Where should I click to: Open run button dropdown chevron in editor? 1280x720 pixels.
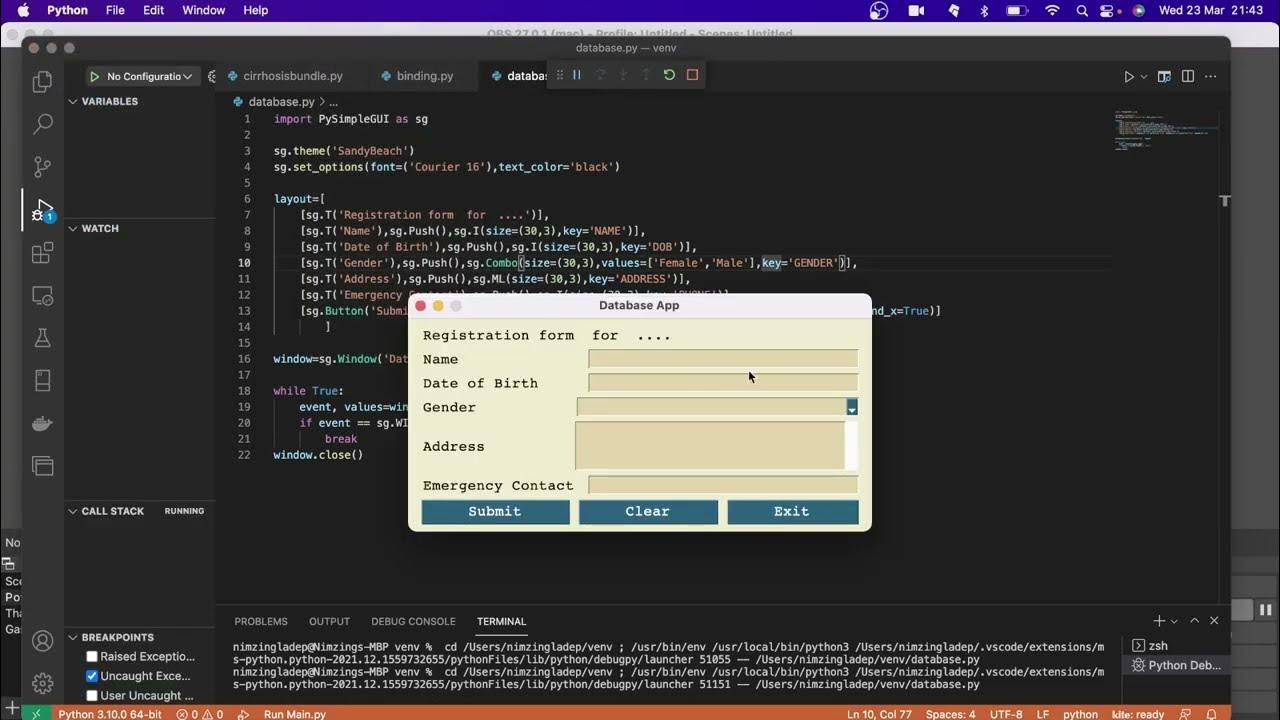pos(1143,76)
